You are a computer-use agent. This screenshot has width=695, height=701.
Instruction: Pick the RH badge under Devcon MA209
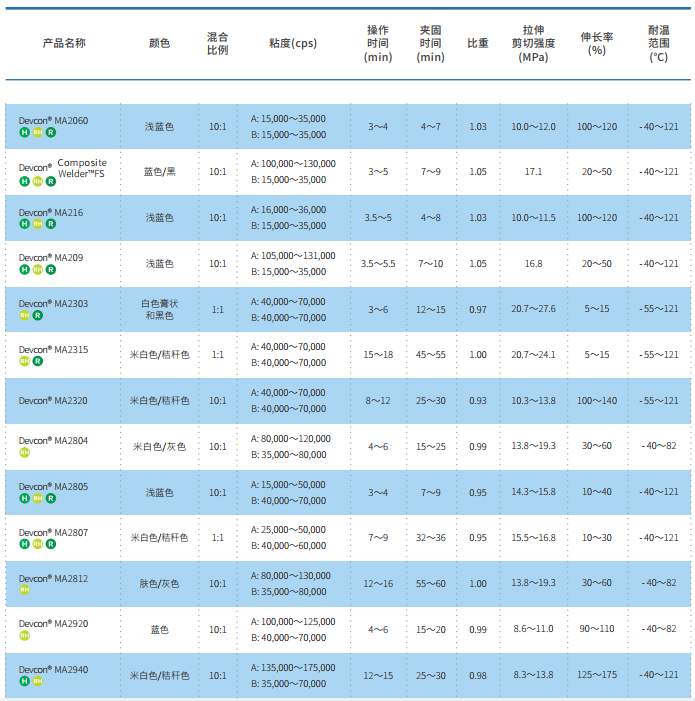(38, 270)
